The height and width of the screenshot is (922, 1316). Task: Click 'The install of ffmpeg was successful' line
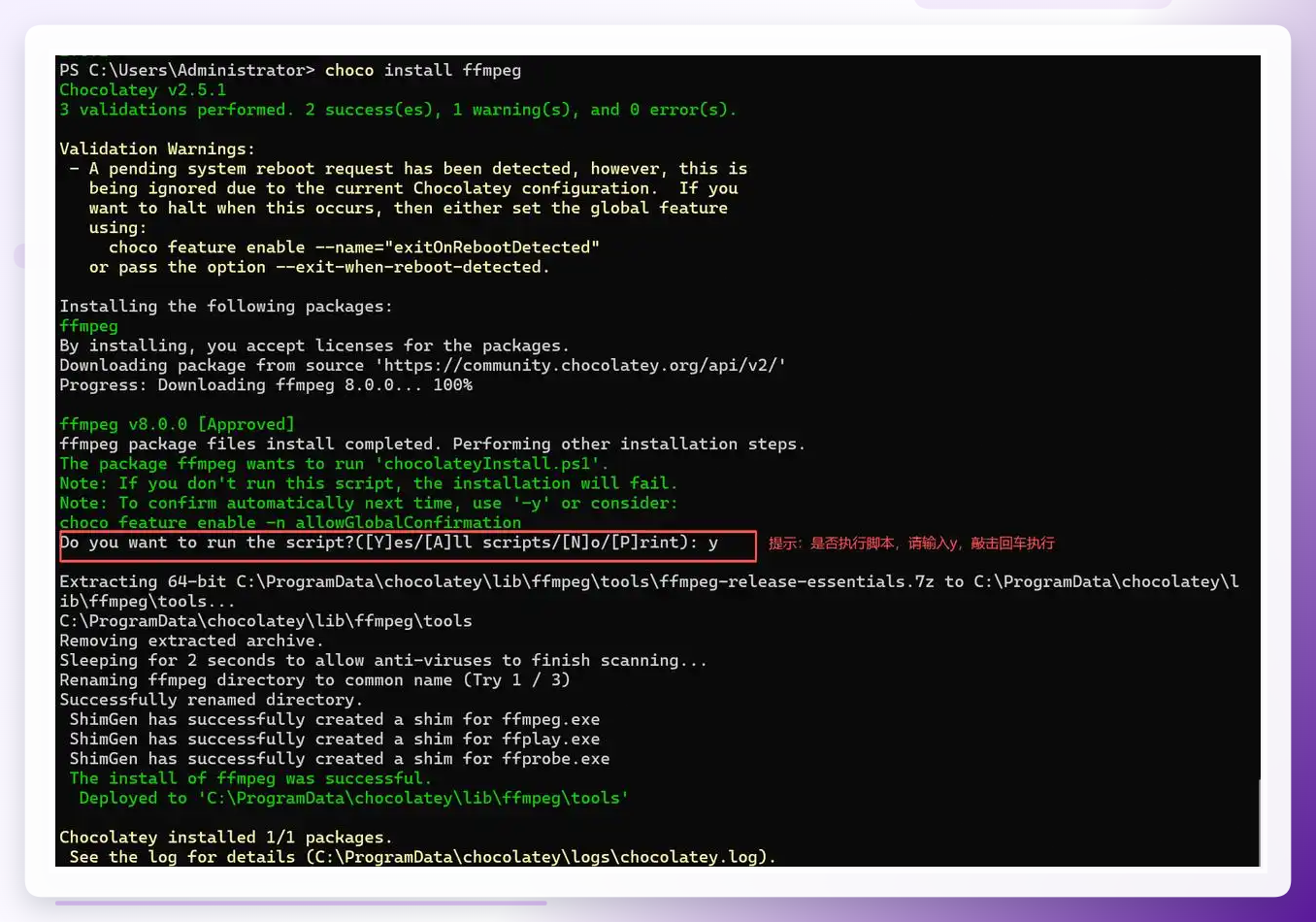[x=250, y=778]
